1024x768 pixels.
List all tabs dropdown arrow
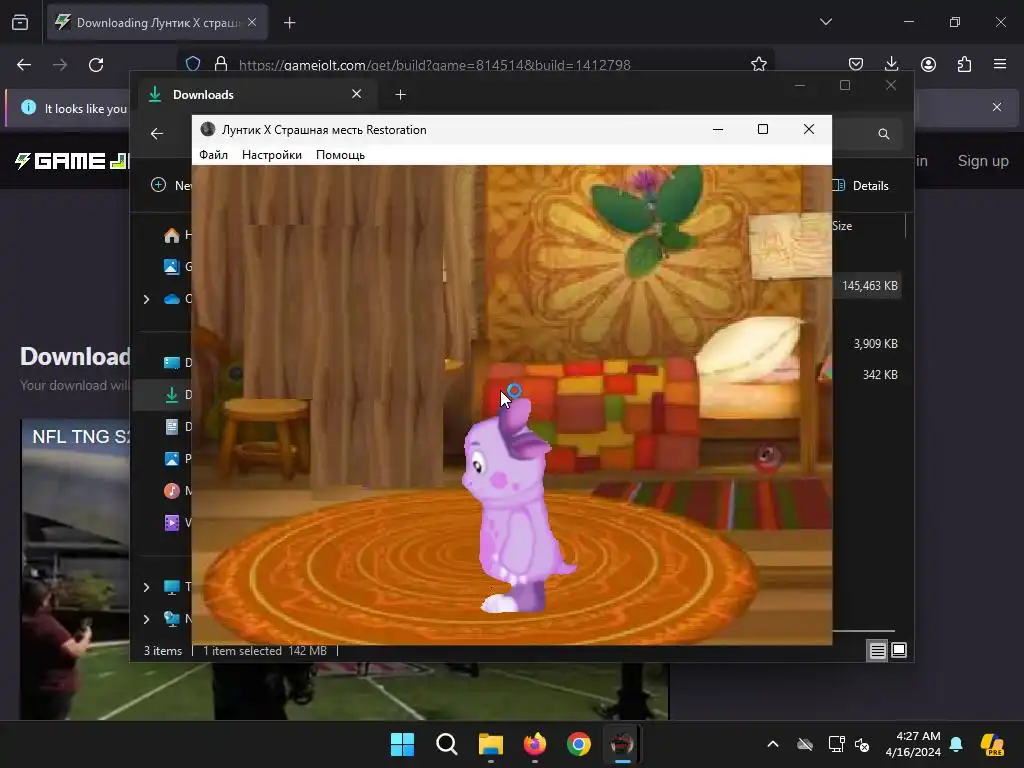point(825,22)
